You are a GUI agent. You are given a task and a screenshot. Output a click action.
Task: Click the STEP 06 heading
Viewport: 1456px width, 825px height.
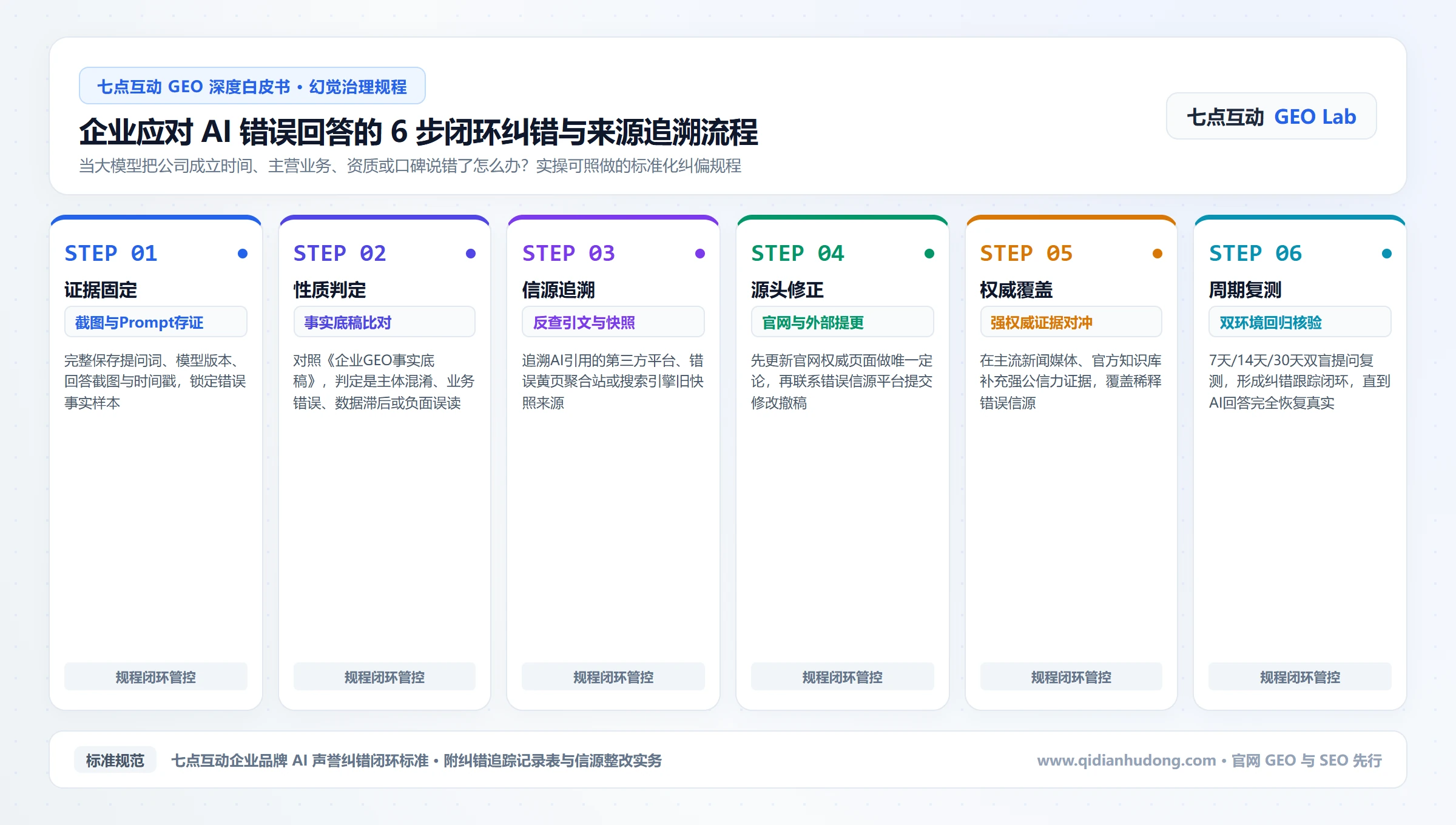point(1255,253)
